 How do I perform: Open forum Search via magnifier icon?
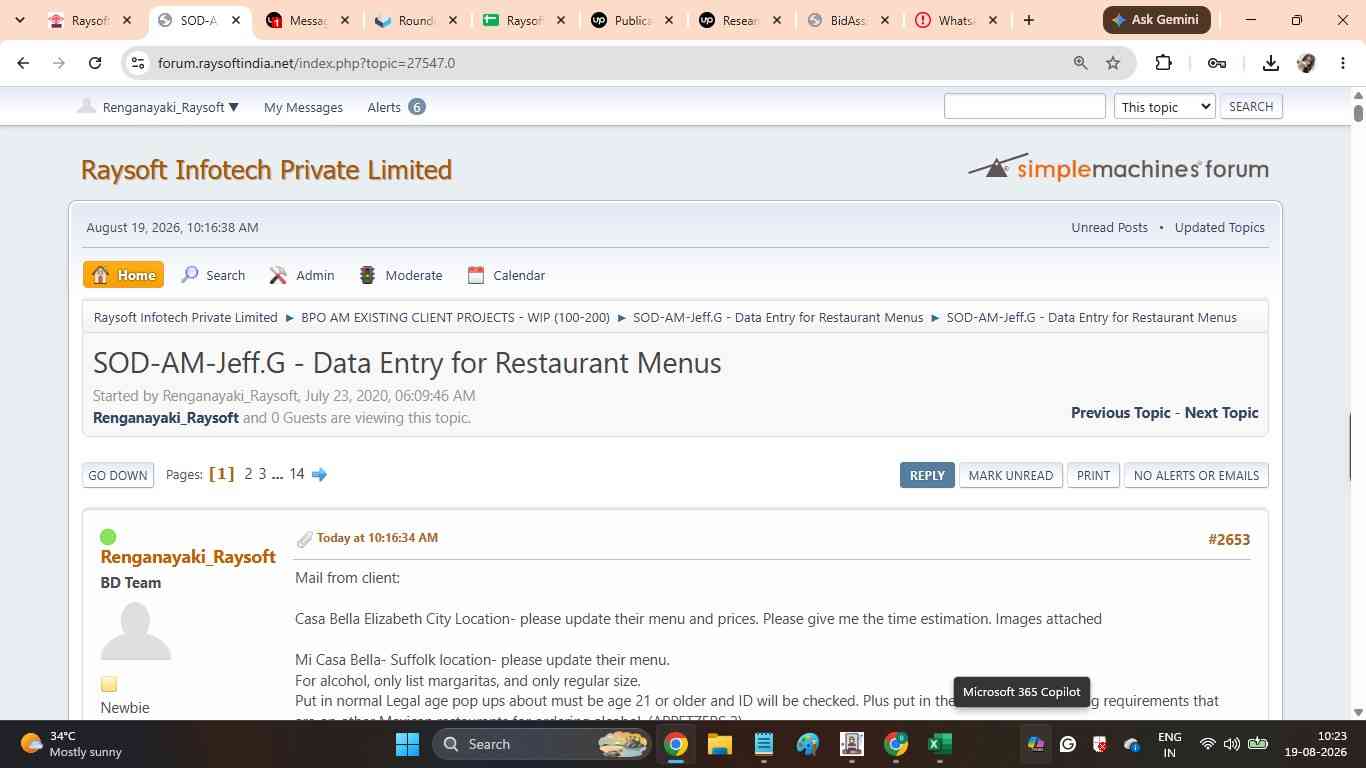click(190, 275)
